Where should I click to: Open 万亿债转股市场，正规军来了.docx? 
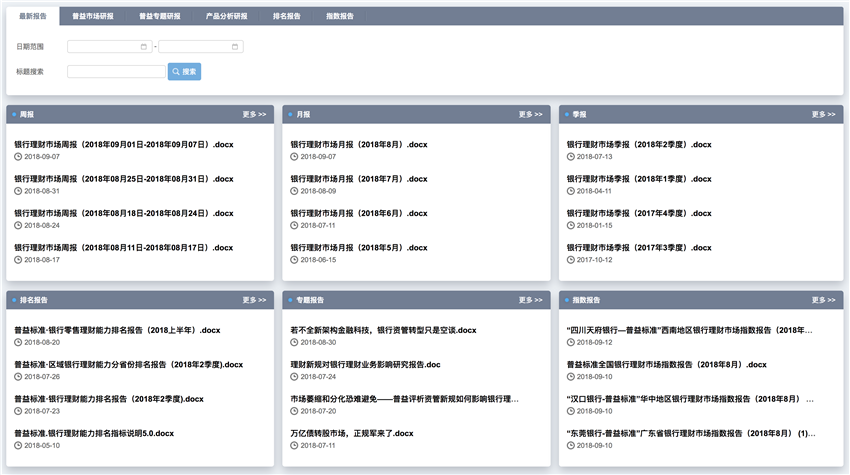click(351, 433)
